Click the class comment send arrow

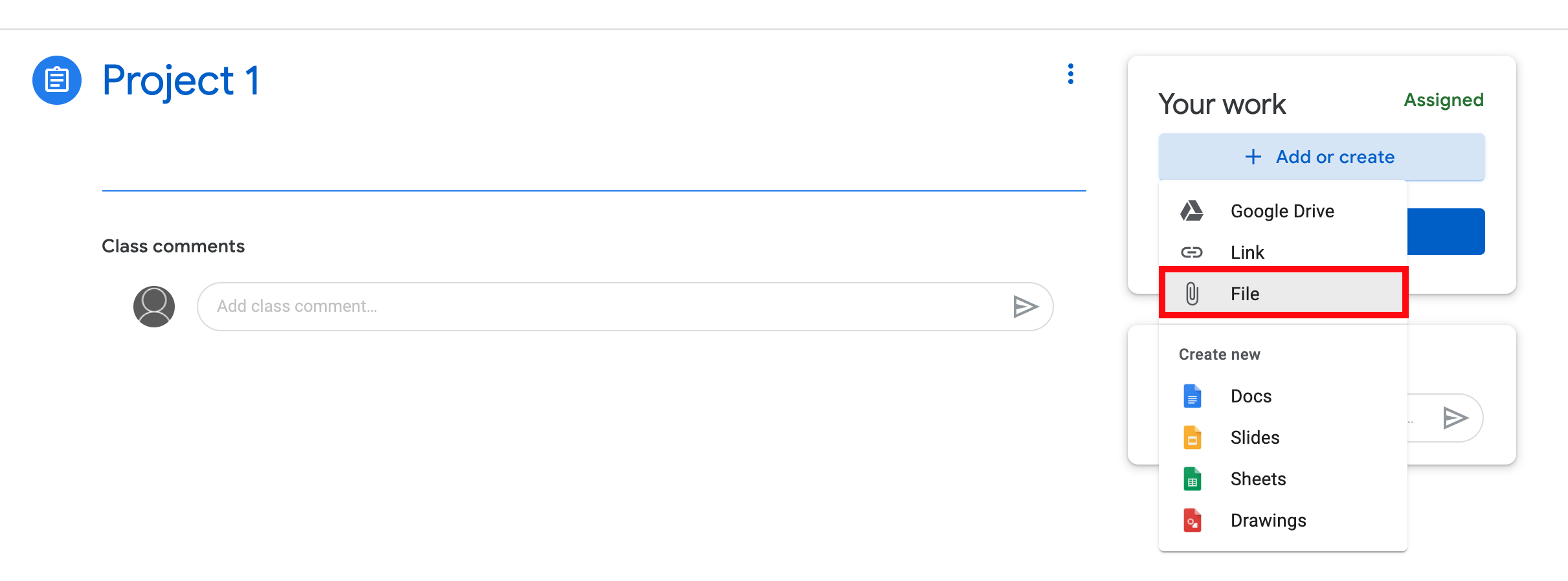click(x=1025, y=307)
